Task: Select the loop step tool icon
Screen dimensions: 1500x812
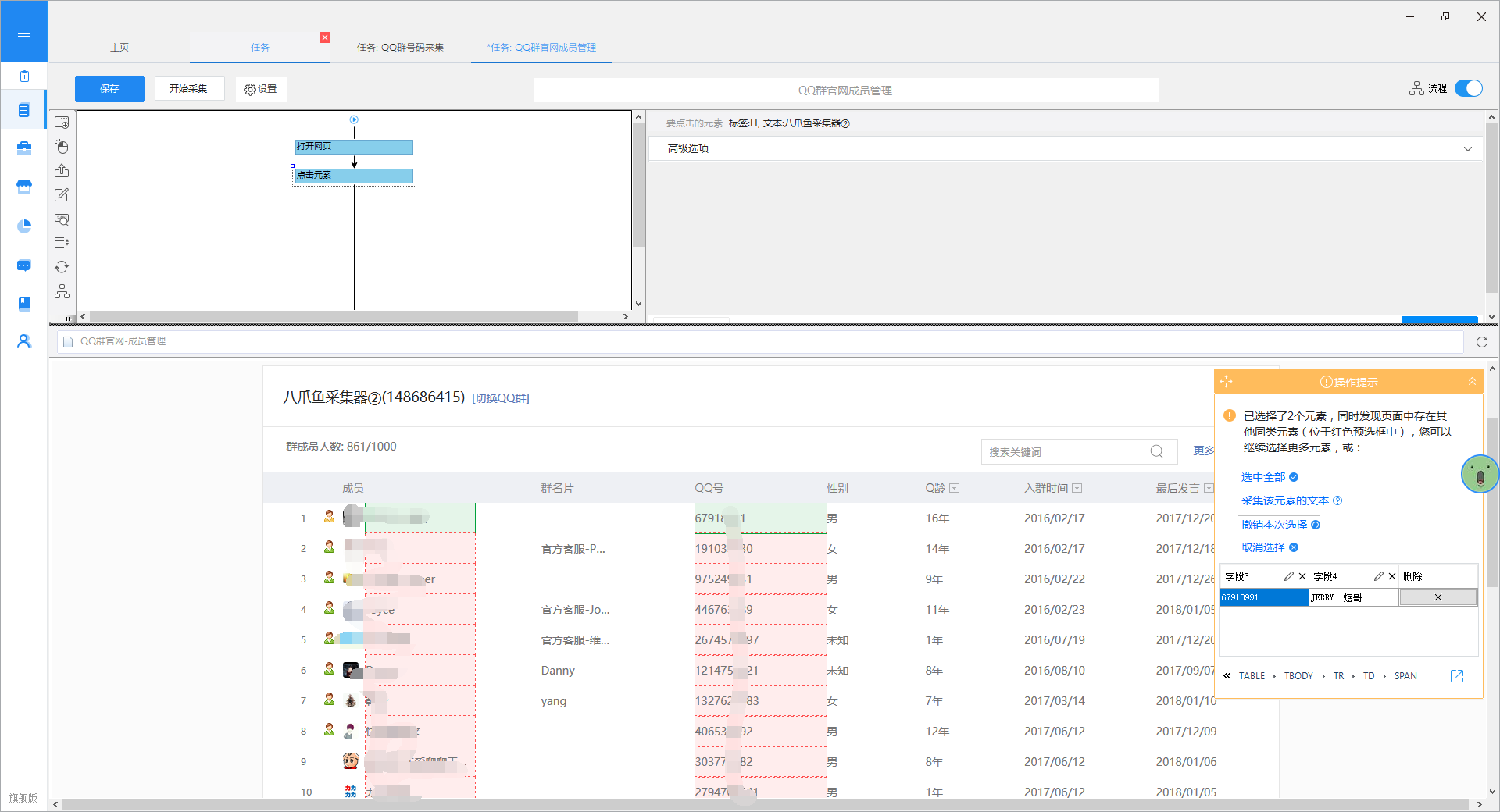Action: (62, 267)
